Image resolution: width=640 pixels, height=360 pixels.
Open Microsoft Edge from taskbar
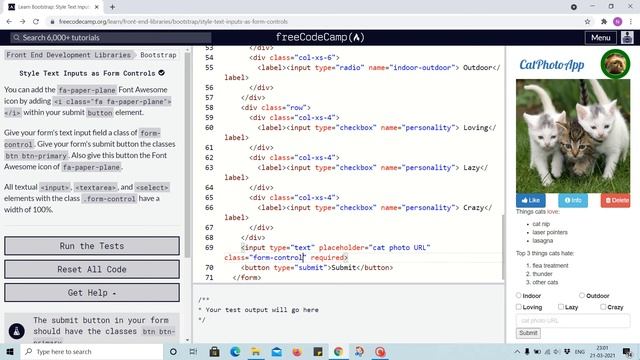point(235,351)
